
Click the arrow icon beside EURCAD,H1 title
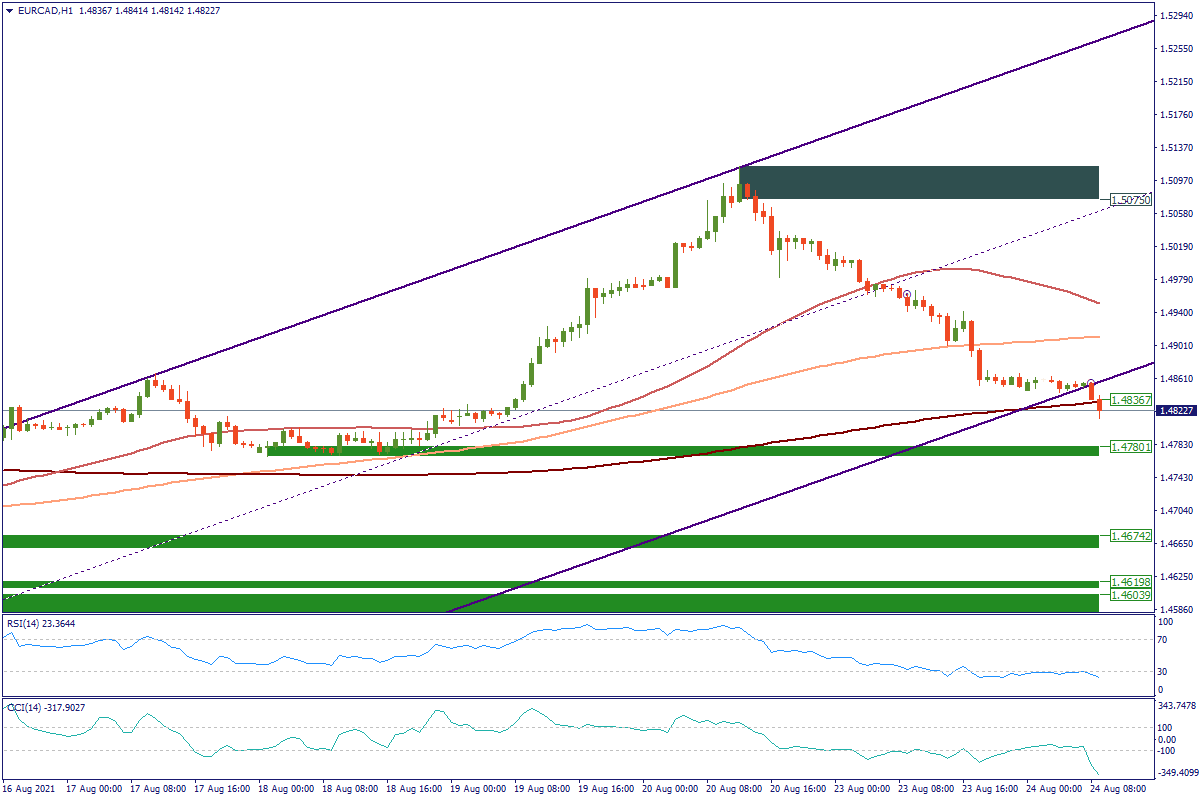(x=10, y=10)
